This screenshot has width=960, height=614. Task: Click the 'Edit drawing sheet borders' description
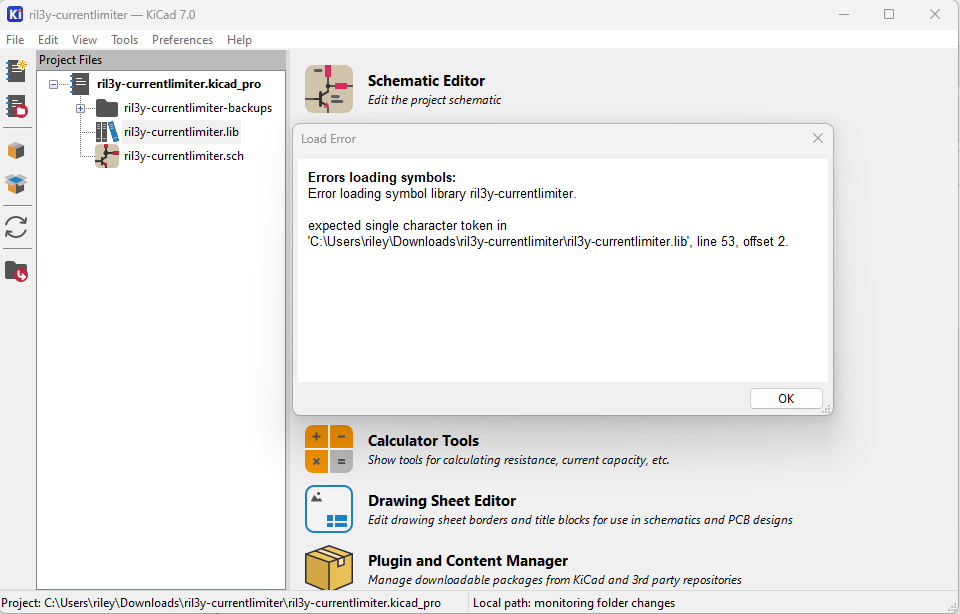580,520
